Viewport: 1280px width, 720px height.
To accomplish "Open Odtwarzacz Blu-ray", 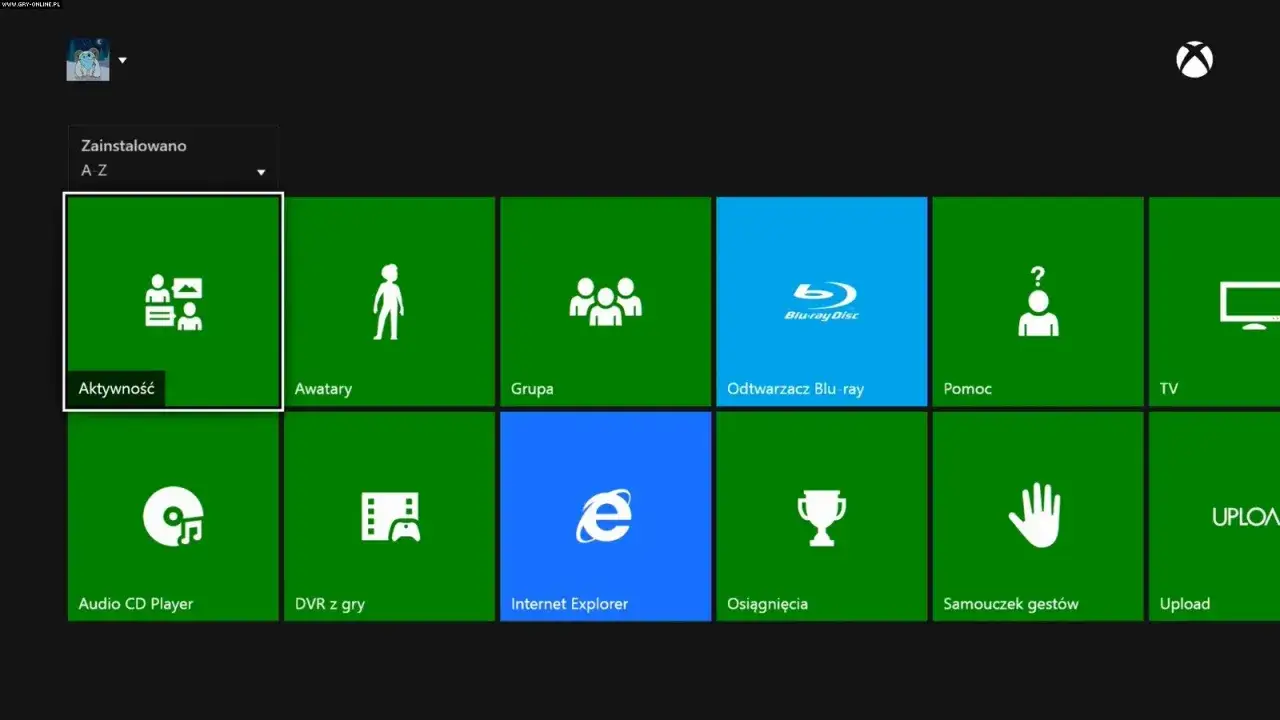I will pos(821,300).
